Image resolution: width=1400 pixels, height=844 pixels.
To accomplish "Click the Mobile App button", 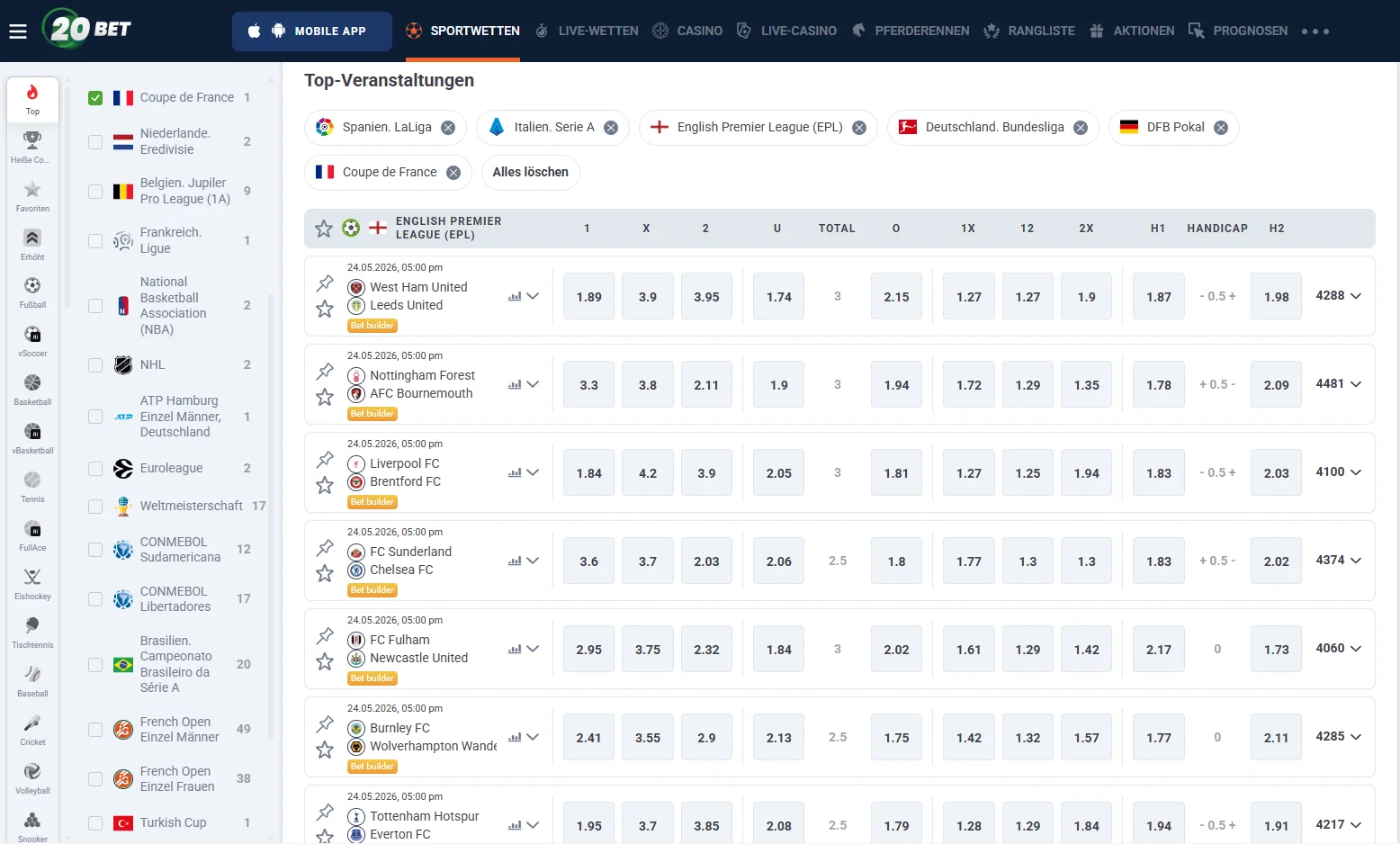I will [312, 31].
